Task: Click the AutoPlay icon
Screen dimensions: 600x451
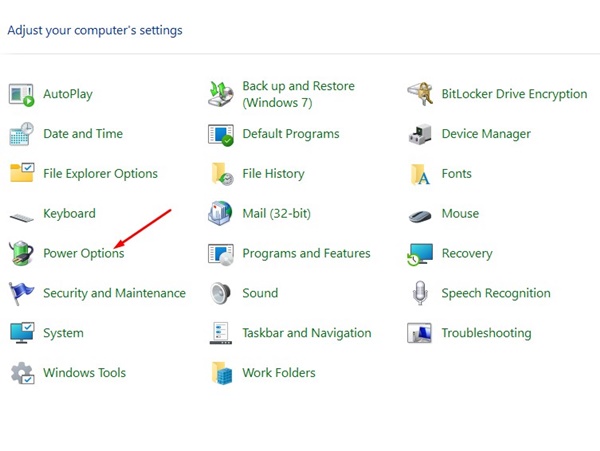Action: click(x=22, y=94)
